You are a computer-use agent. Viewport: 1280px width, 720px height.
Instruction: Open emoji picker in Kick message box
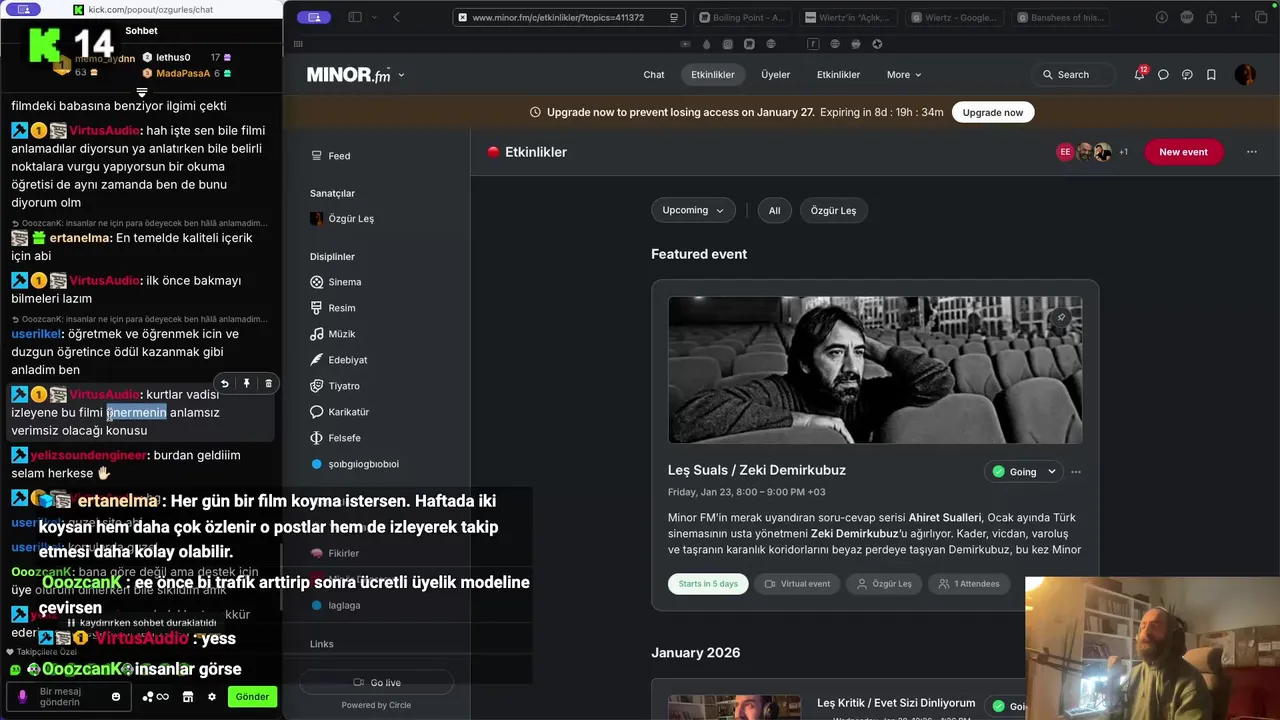116,697
